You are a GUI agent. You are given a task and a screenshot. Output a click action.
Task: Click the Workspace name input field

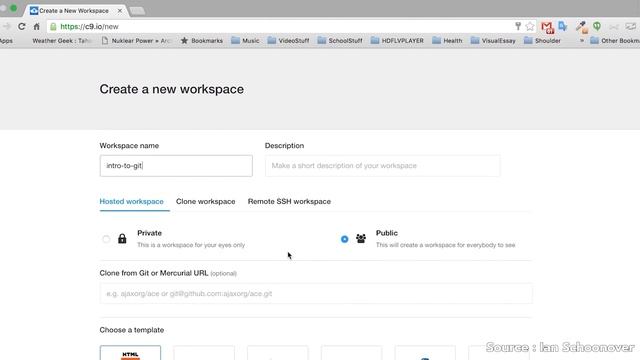176,166
